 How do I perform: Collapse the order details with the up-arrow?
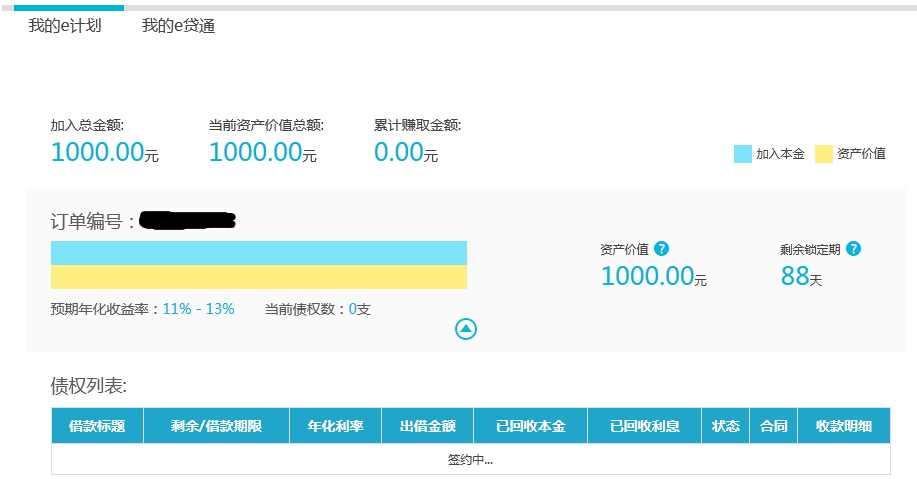click(466, 329)
